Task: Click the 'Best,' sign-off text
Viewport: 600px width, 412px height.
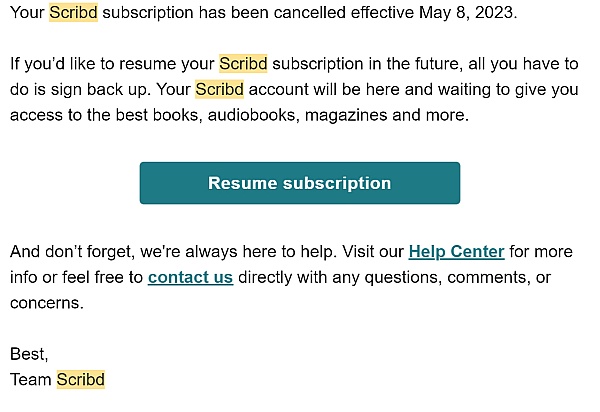Action: [x=28, y=354]
